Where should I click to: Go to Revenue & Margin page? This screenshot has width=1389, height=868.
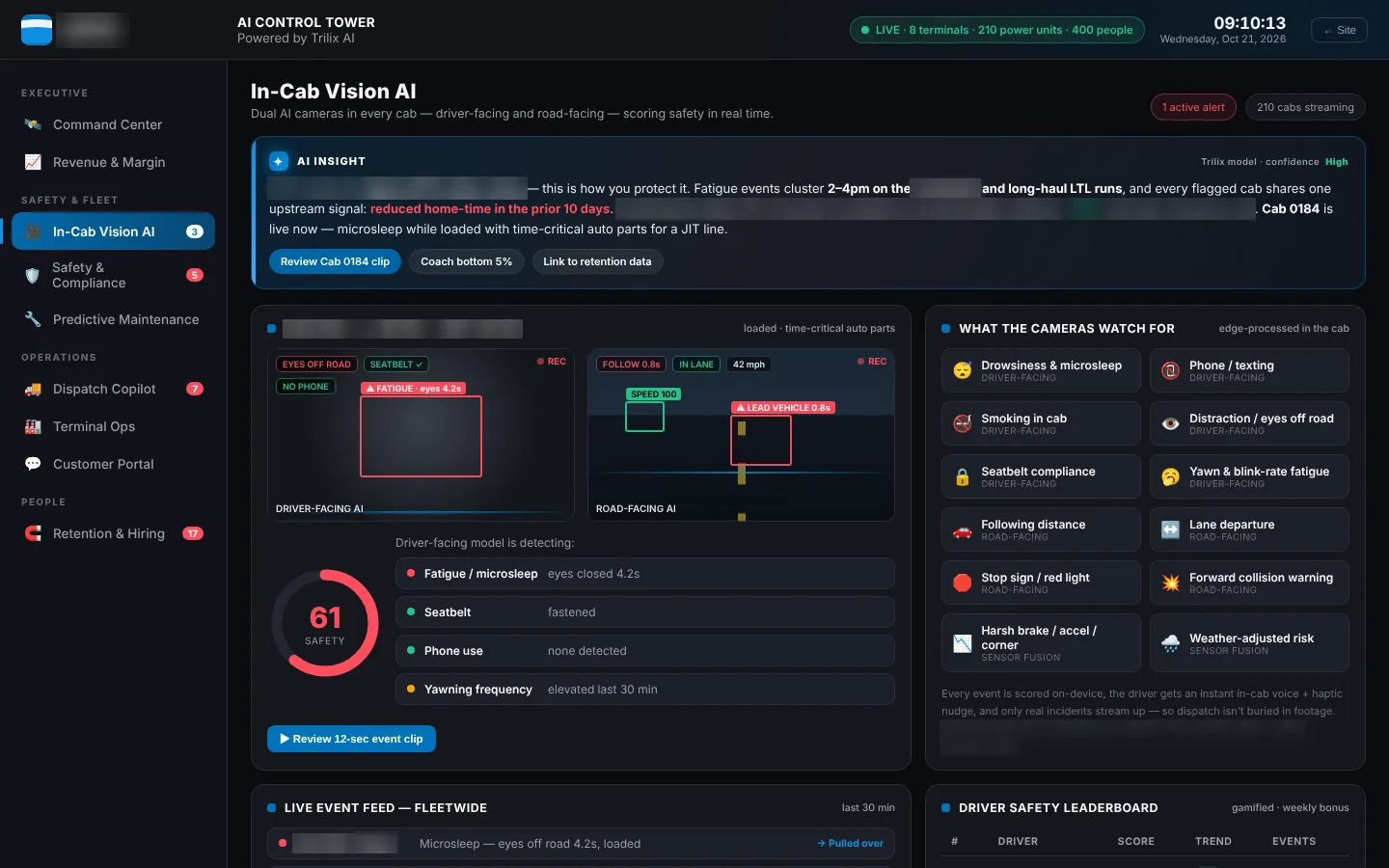pos(113,162)
